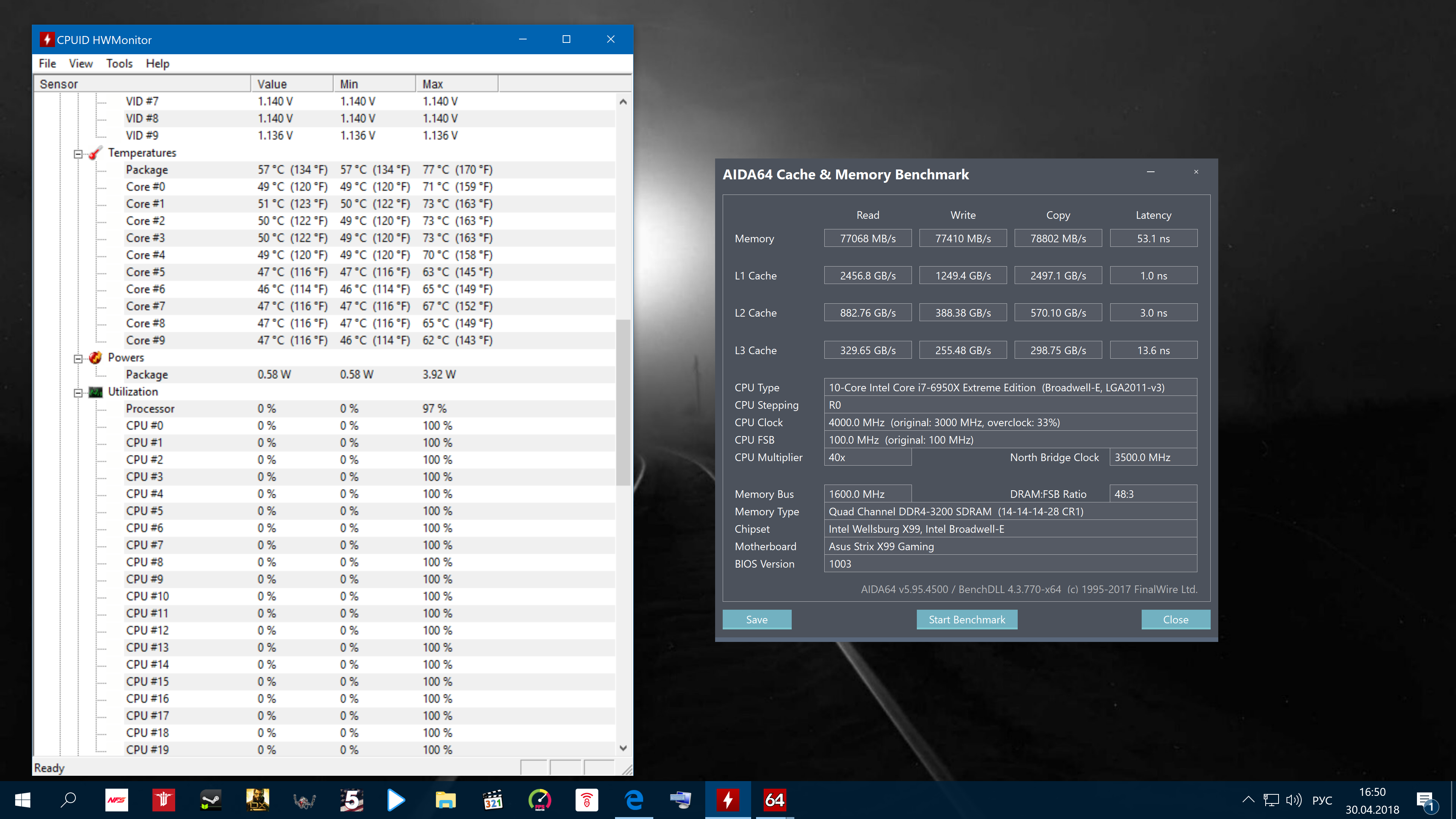This screenshot has height=819, width=1456.
Task: Collapse the Temperatures tree node
Action: point(78,154)
